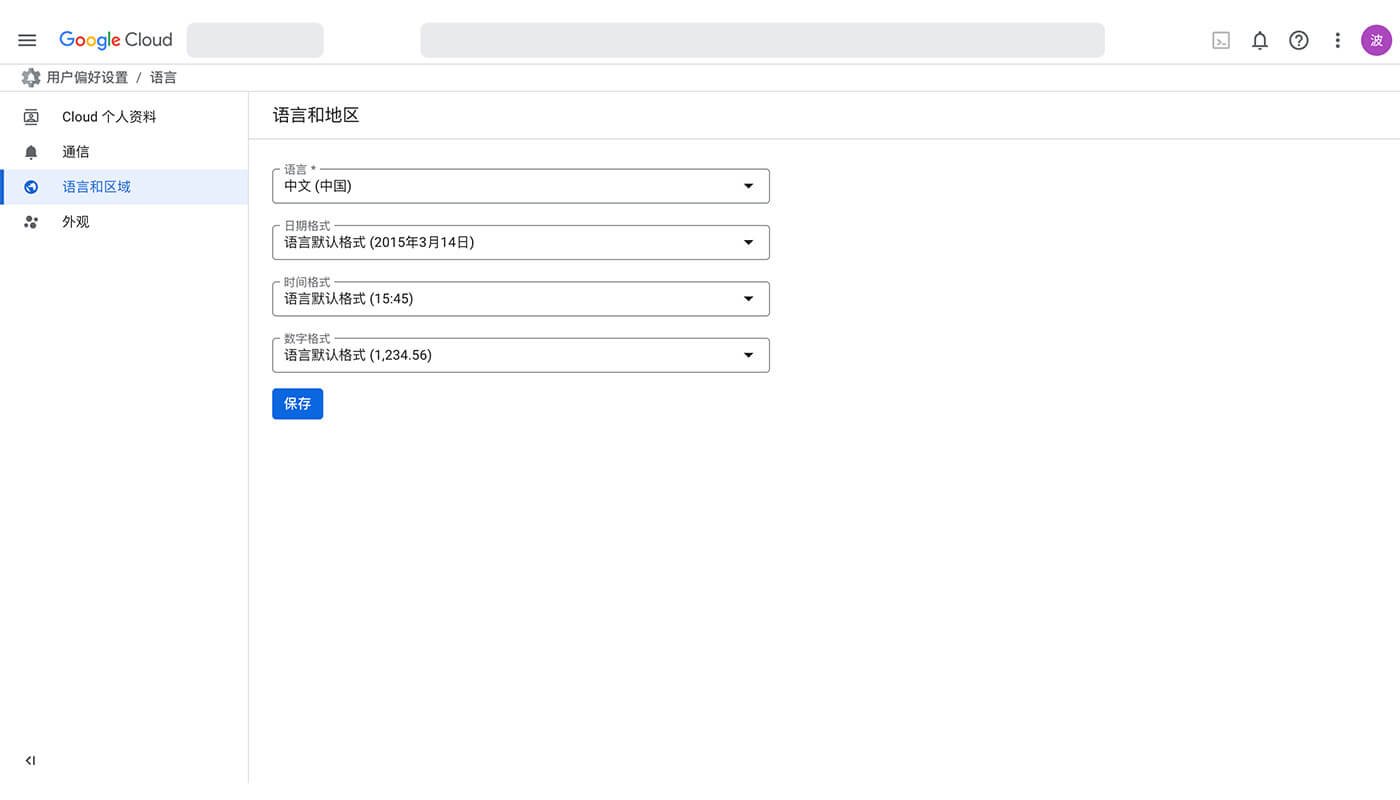Open the 数字格式 dropdown

(520, 355)
